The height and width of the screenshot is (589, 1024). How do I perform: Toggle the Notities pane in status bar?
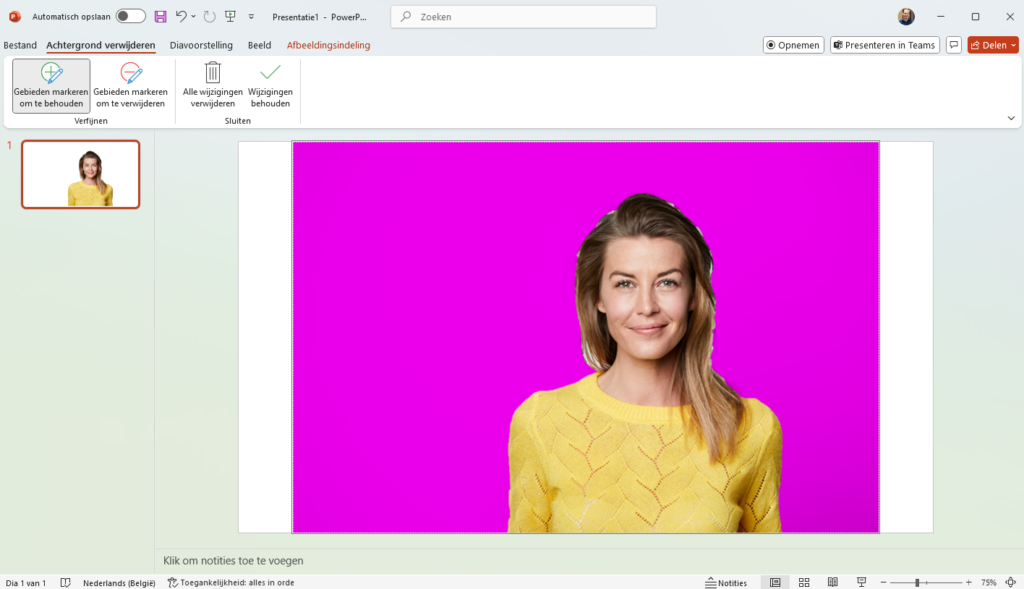point(726,582)
